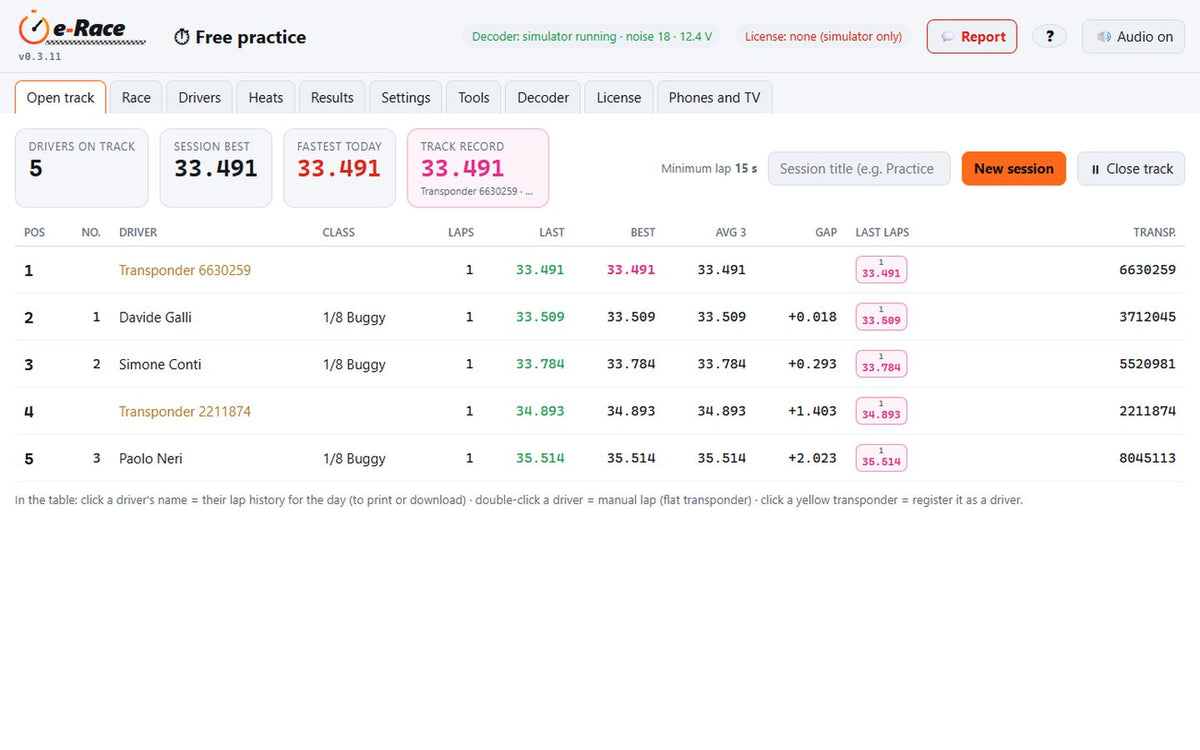
Task: Click the Fastest Today card
Action: pyautogui.click(x=340, y=168)
